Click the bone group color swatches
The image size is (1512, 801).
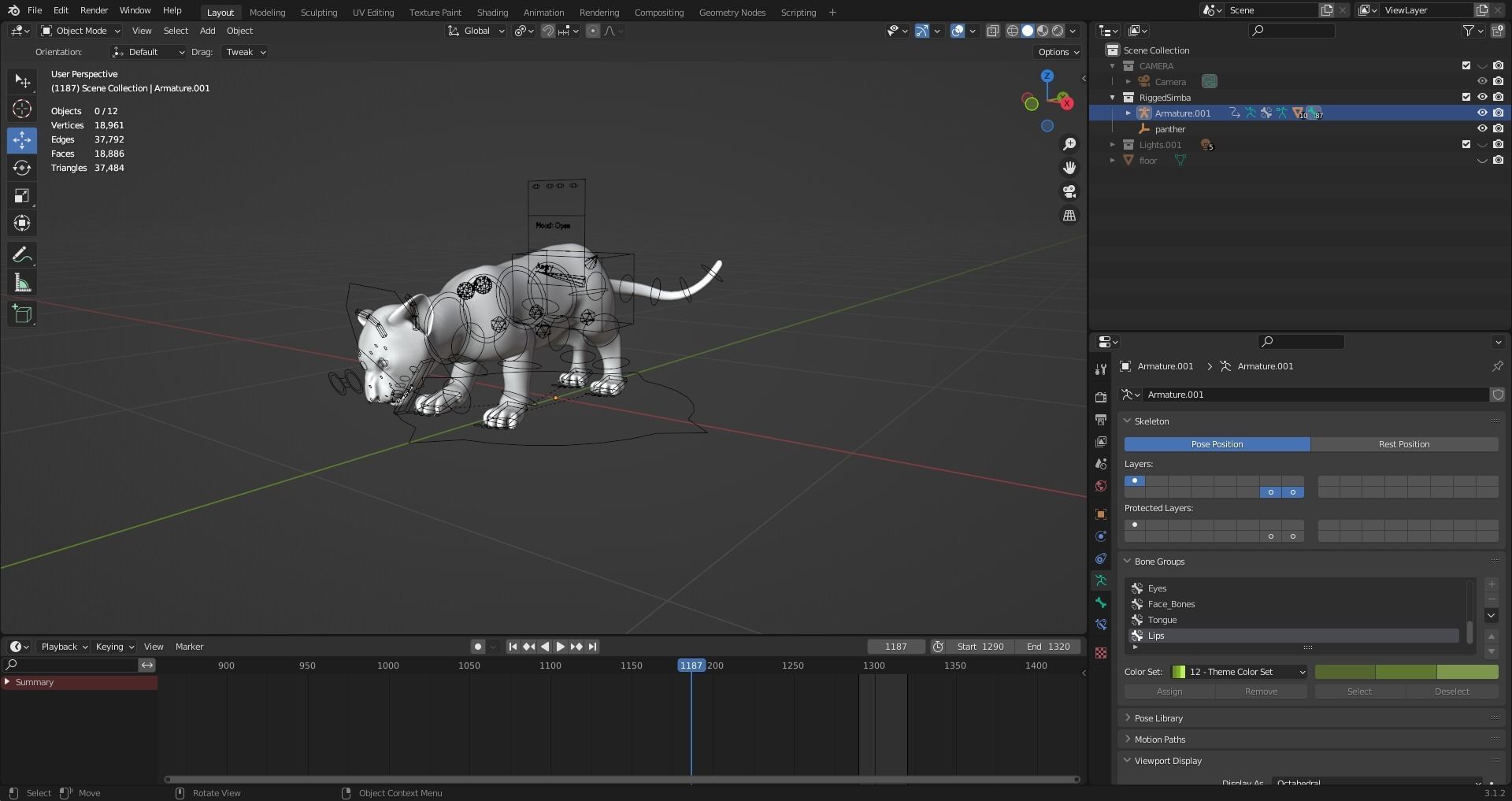(1406, 672)
